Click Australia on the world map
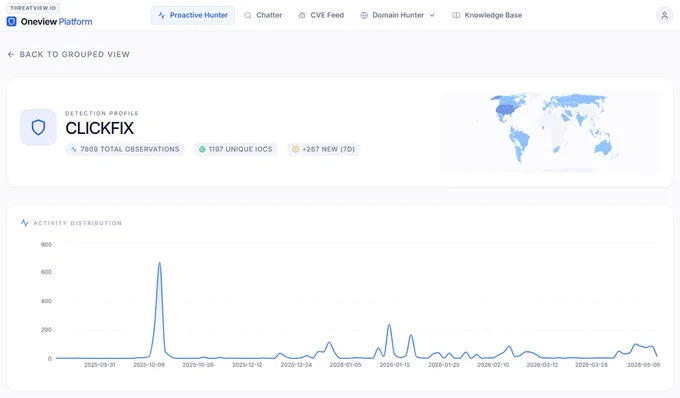Viewport: 680px width, 398px height. coord(603,147)
